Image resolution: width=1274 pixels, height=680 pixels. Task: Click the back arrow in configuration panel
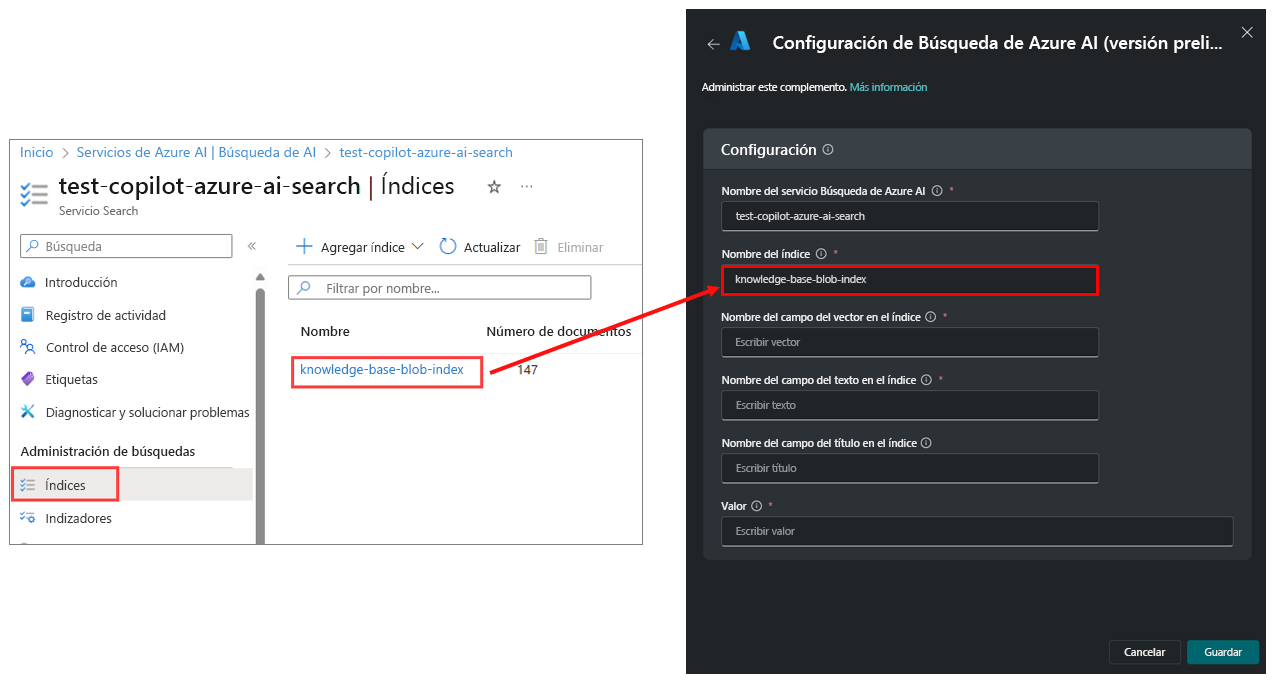pos(713,44)
